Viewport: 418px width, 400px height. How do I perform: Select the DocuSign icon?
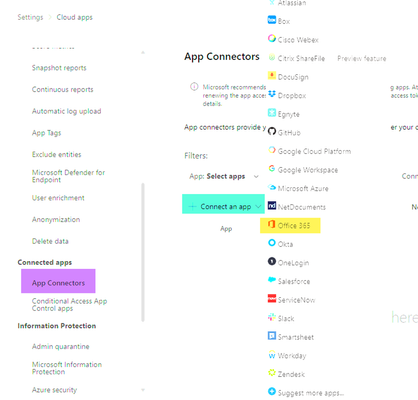[x=272, y=75]
